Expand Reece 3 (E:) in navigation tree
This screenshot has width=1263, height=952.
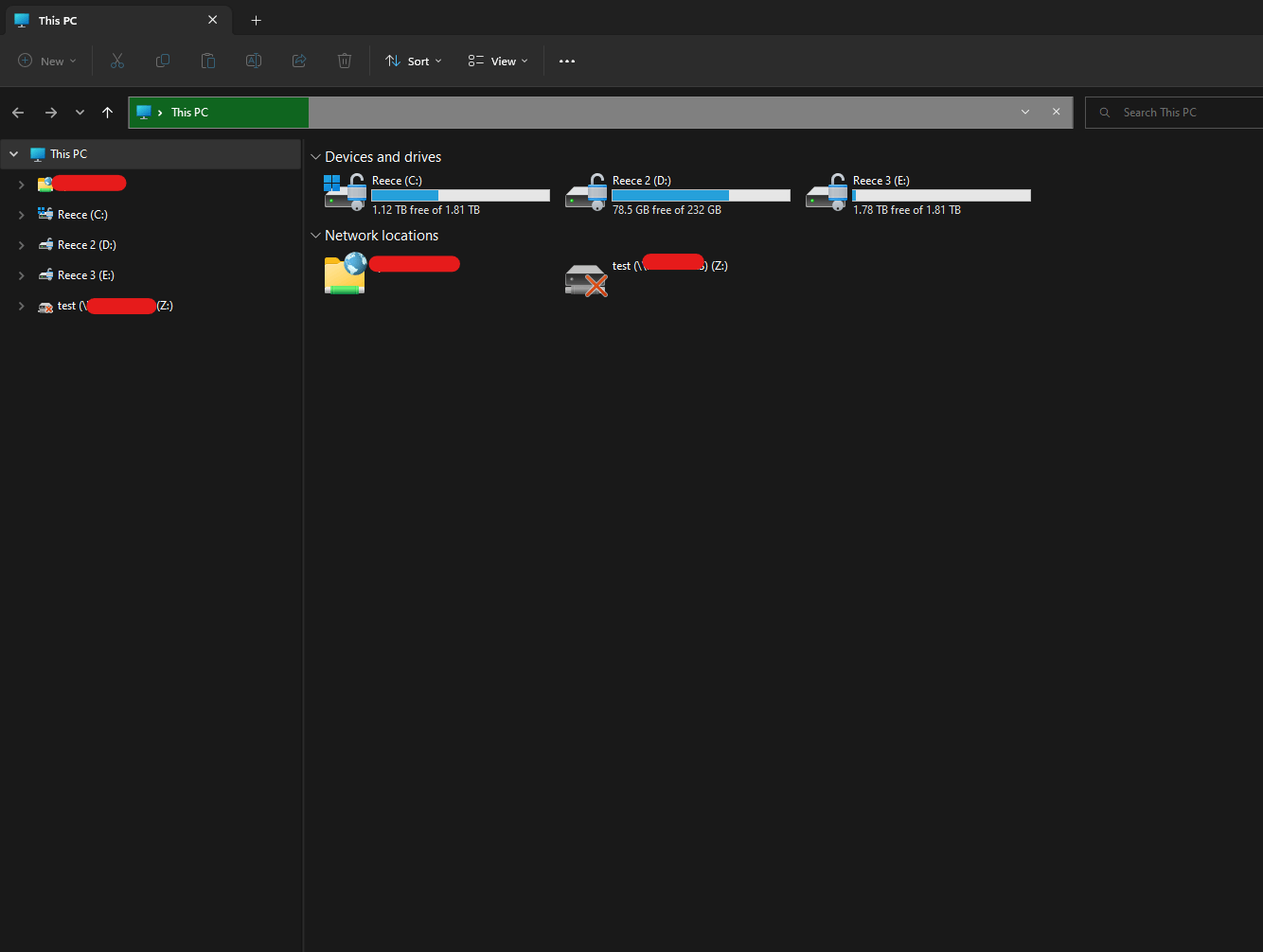coord(21,275)
